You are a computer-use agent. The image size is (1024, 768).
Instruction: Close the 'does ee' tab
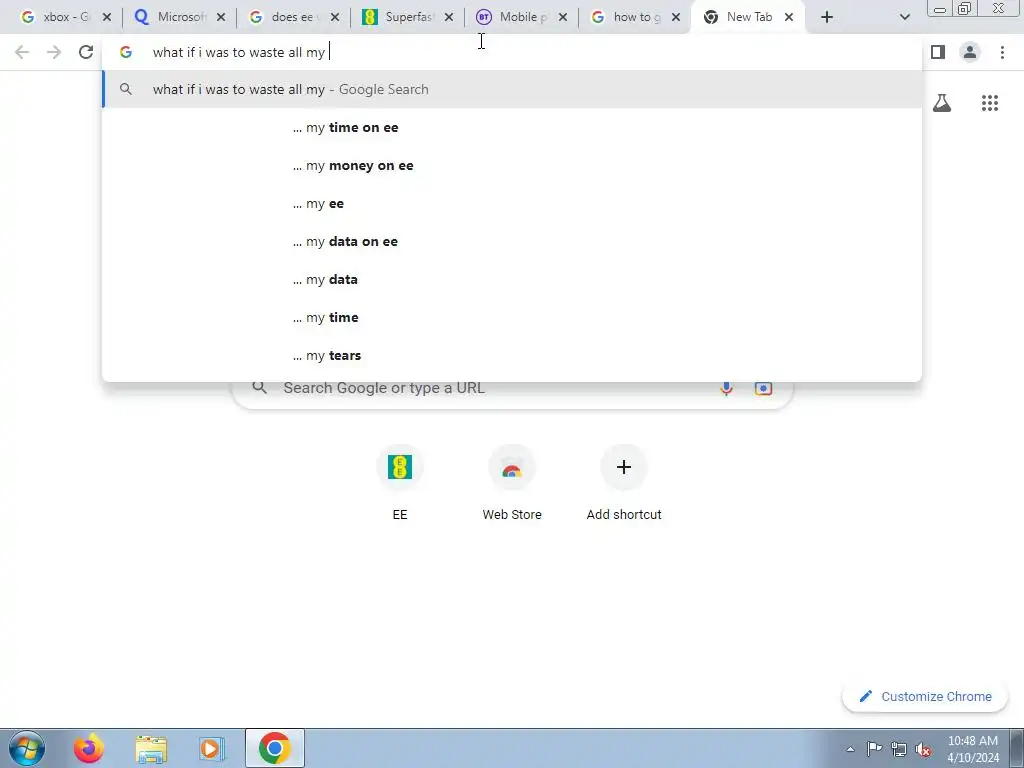[335, 18]
